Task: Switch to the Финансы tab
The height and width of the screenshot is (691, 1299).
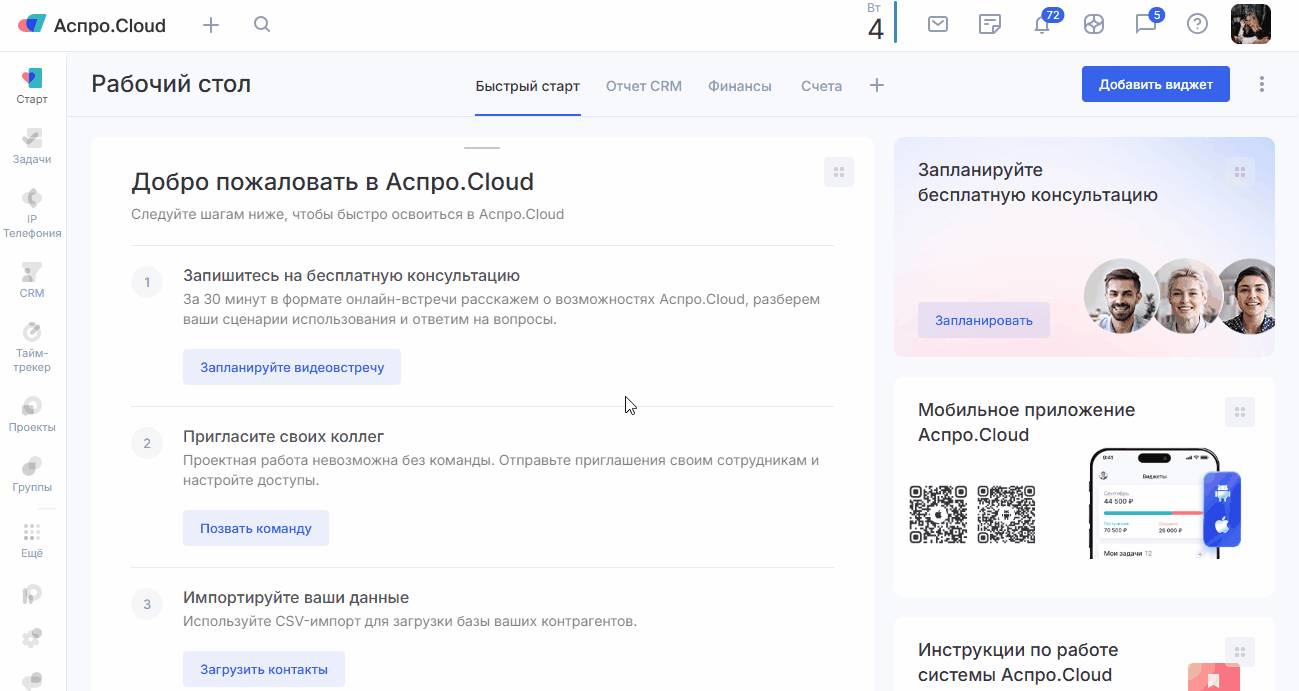Action: coord(740,86)
